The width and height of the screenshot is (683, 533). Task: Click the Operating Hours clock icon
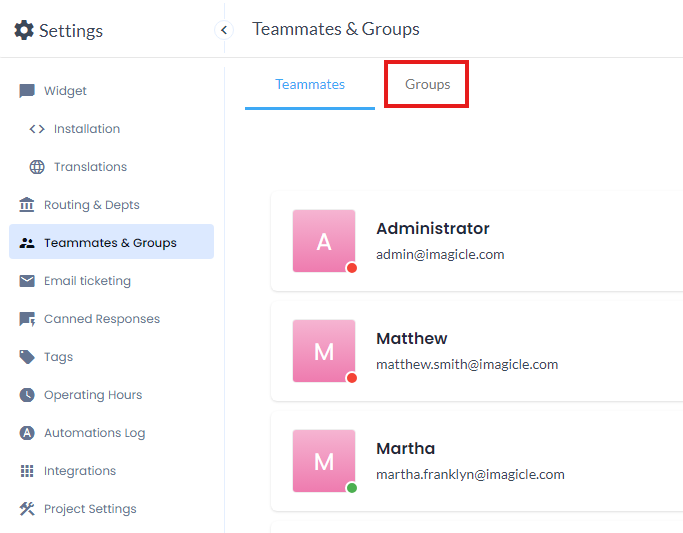tap(27, 395)
